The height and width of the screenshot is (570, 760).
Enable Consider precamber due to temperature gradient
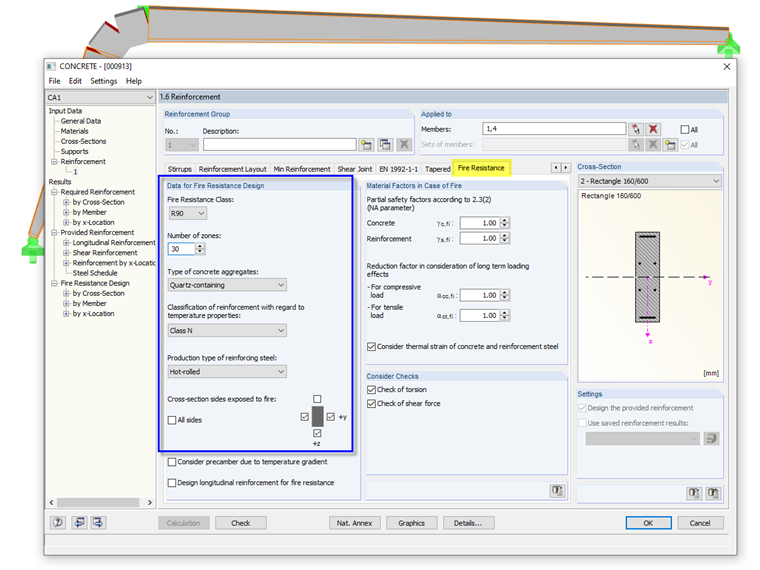pos(172,462)
